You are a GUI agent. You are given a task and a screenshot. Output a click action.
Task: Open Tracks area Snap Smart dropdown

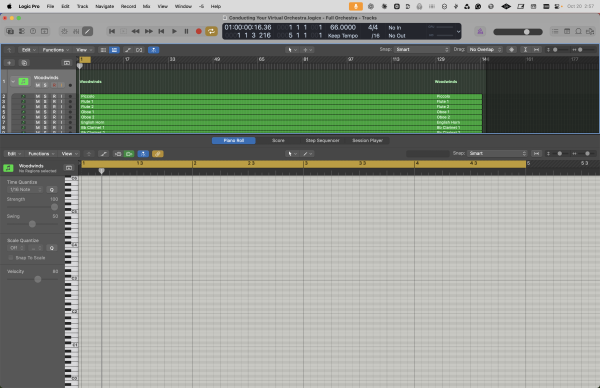(422, 50)
